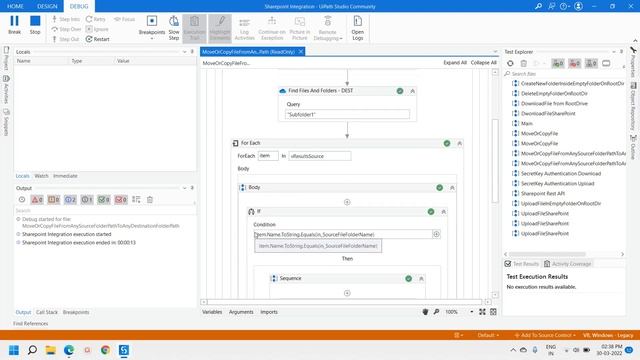Click the Step Out button
Image resolution: width=640 pixels, height=360 pixels.
(65, 39)
